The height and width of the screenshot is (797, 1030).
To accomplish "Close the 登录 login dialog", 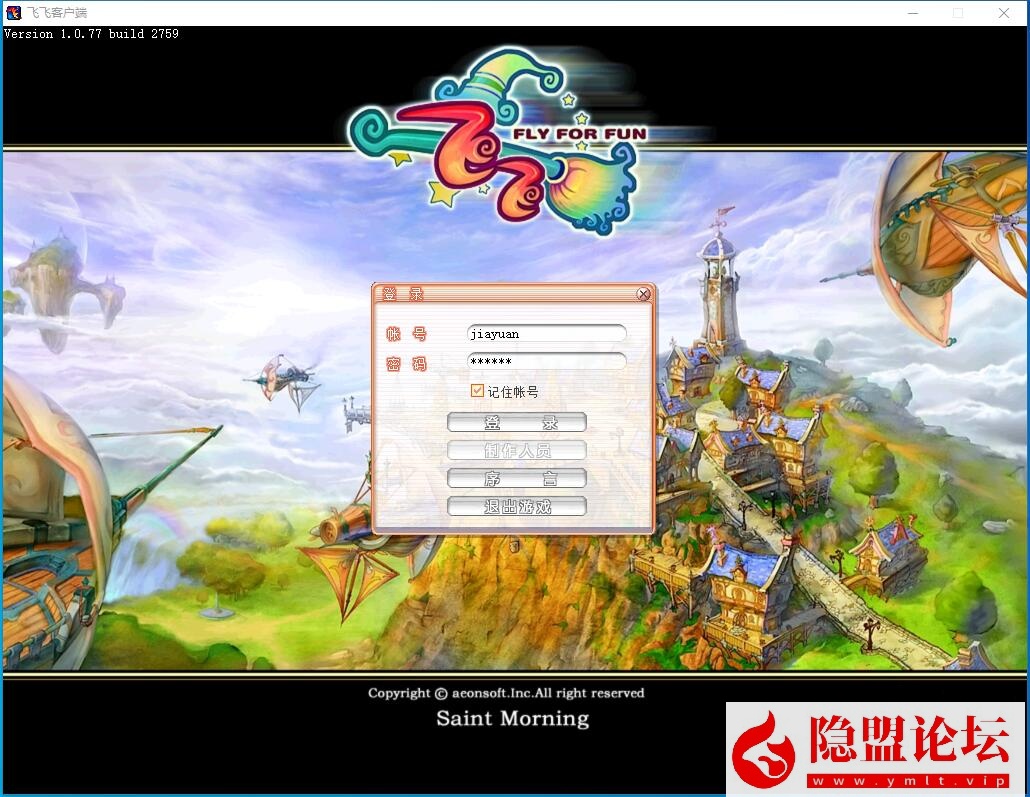I will (643, 294).
